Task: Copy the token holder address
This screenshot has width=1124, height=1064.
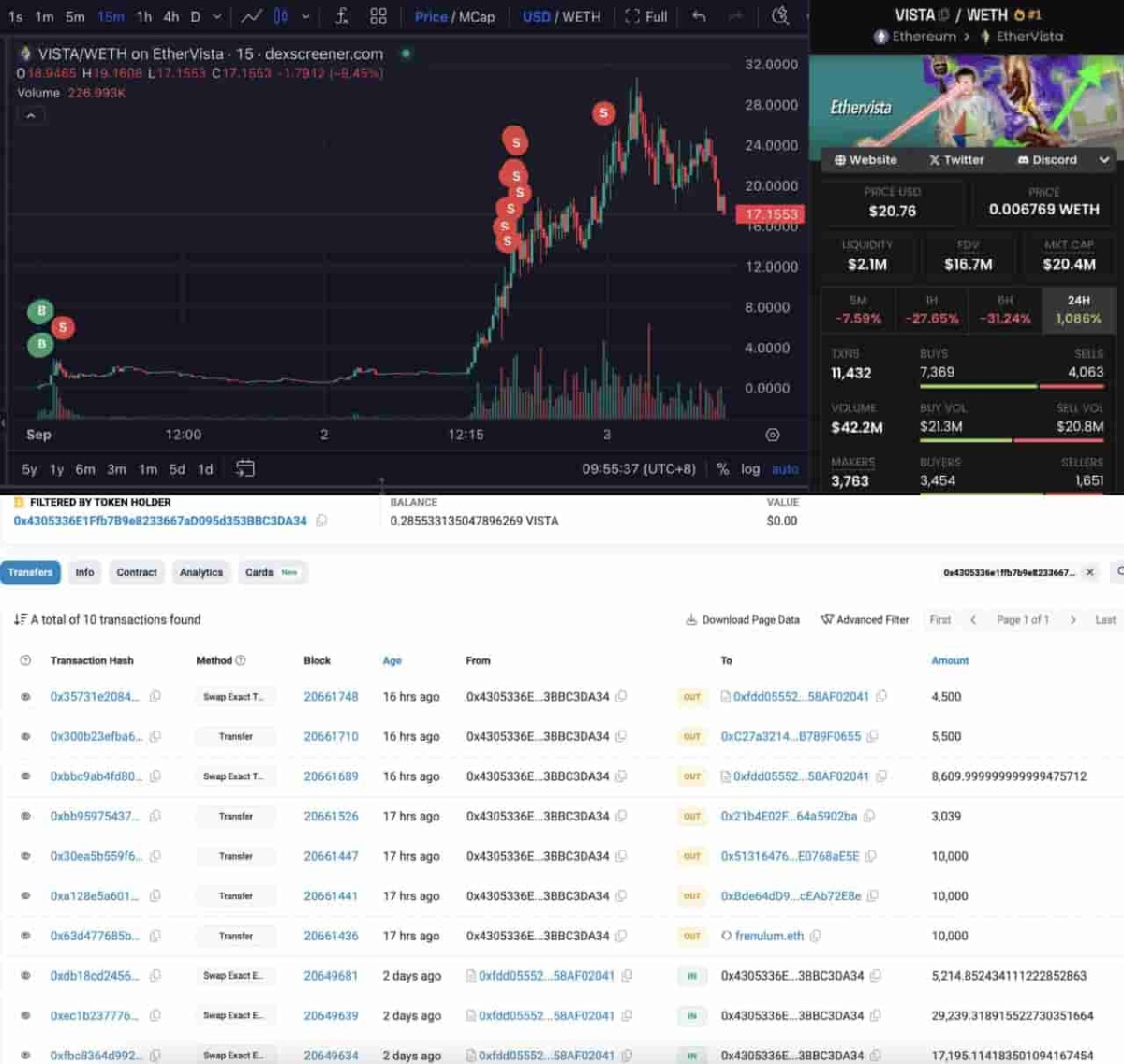Action: [x=321, y=521]
